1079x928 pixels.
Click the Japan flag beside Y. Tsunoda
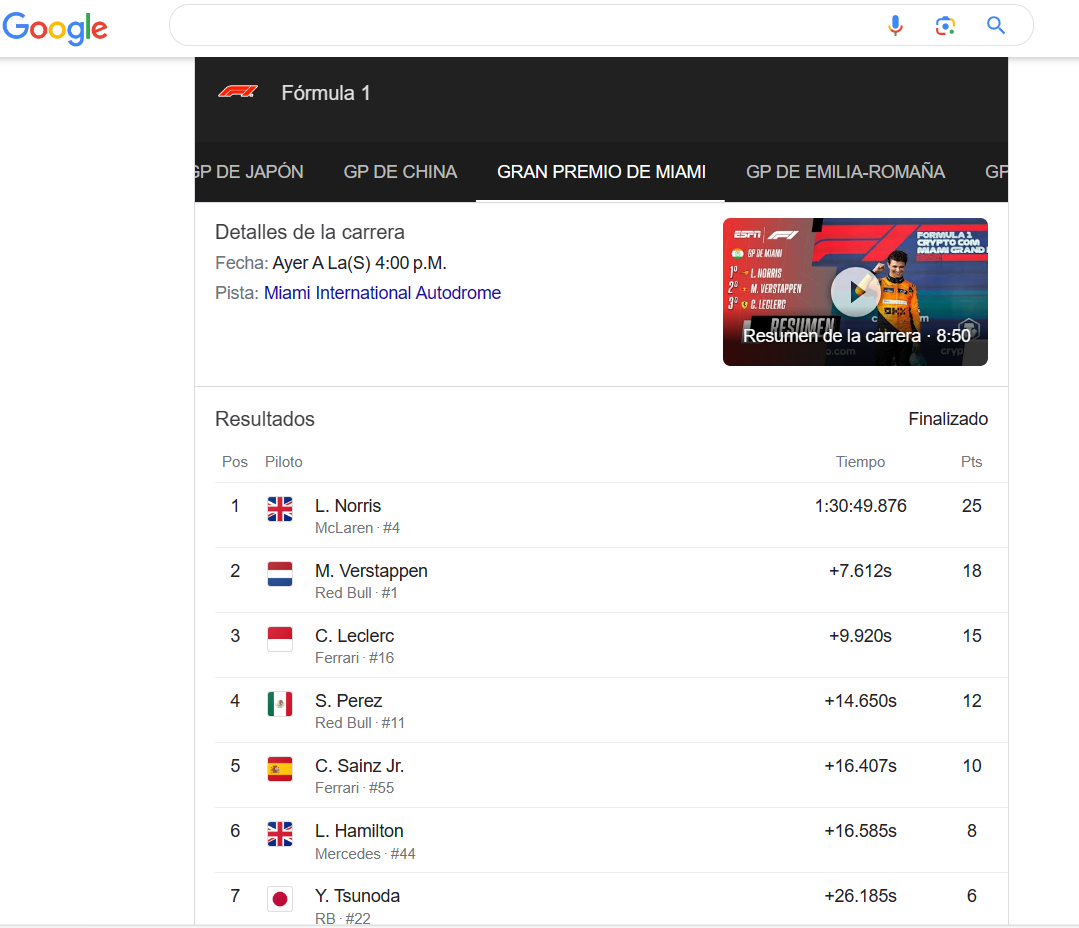tap(279, 899)
